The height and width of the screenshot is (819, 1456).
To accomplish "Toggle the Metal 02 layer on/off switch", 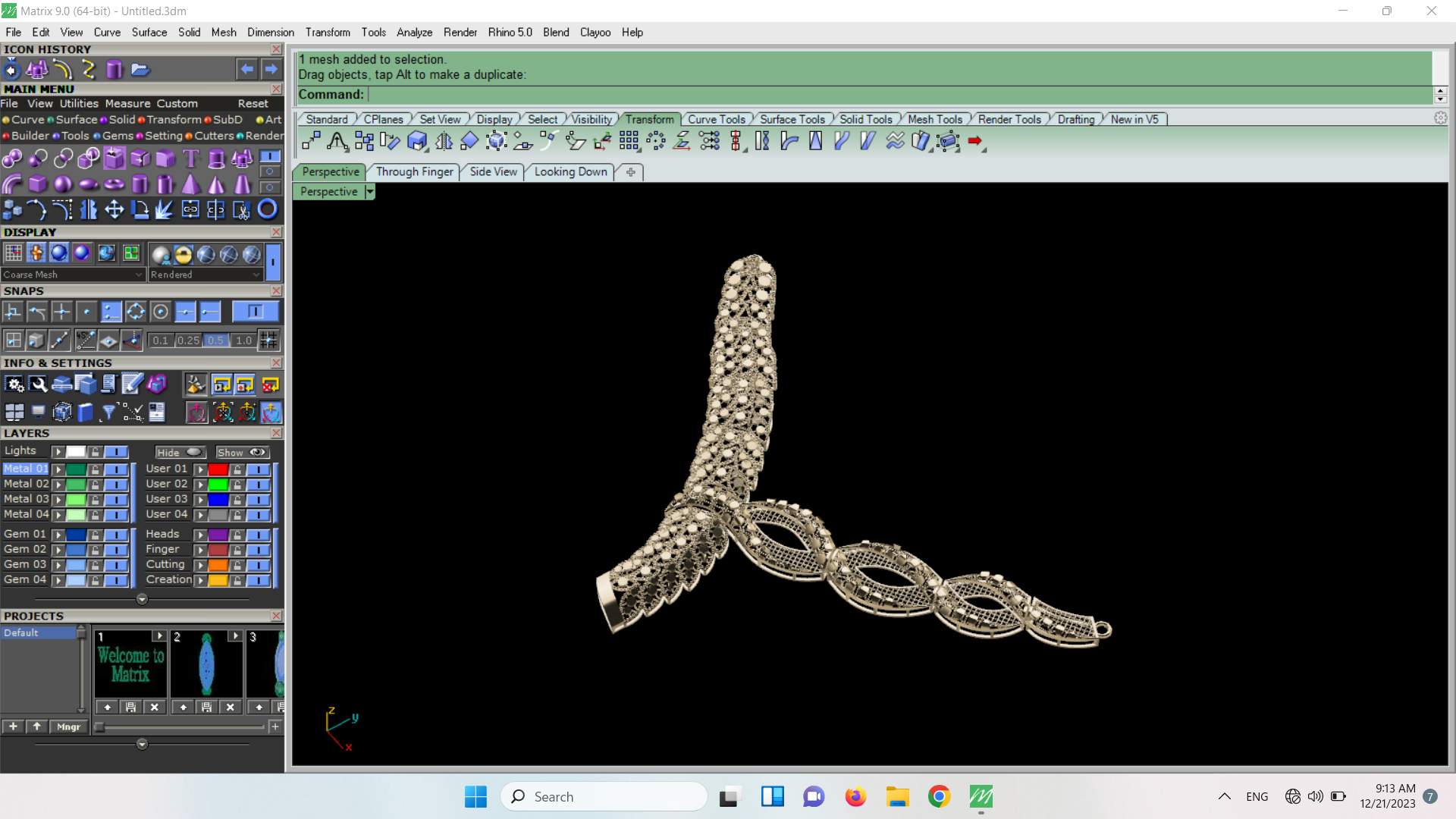I will tap(116, 485).
